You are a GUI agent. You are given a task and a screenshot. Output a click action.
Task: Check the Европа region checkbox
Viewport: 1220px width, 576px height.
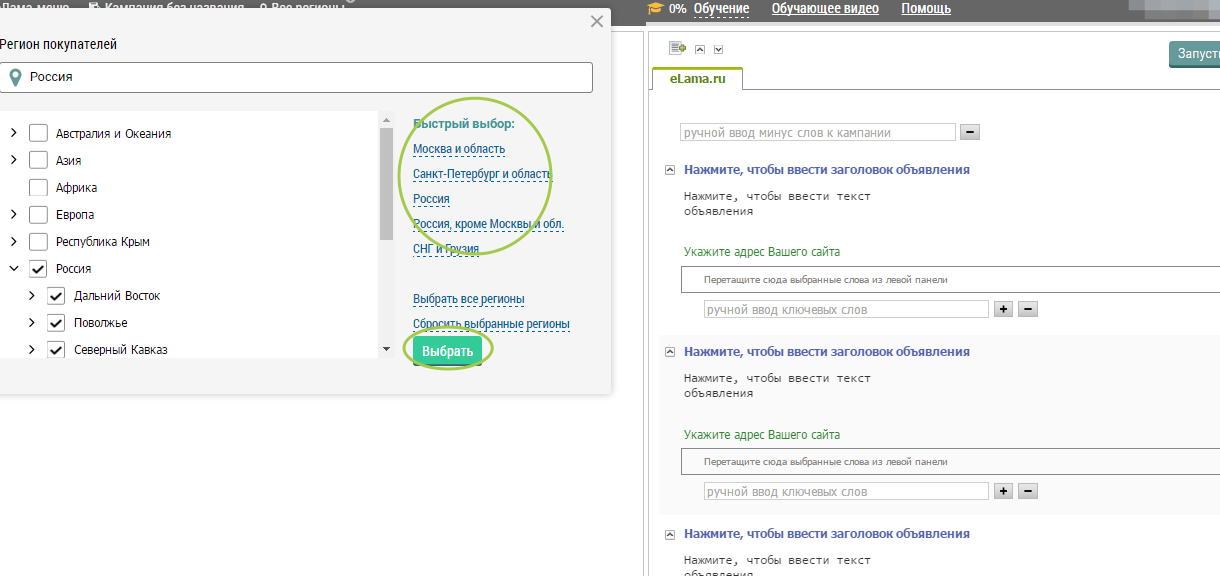point(38,214)
